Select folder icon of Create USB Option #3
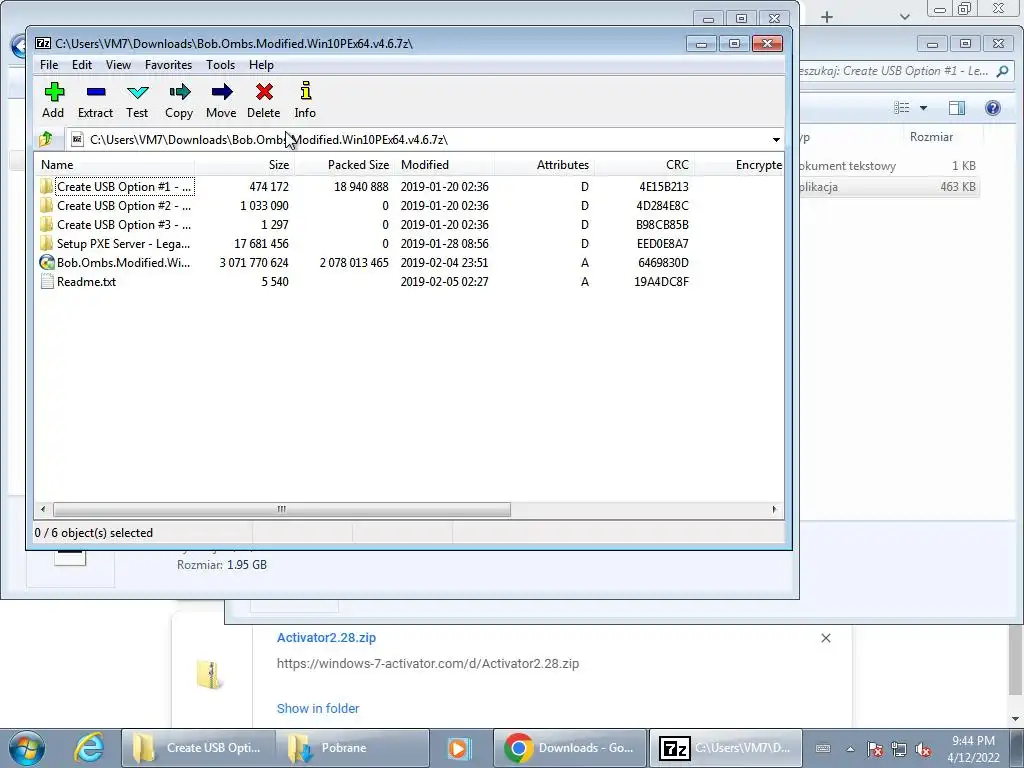The width and height of the screenshot is (1024, 768). pyautogui.click(x=46, y=225)
